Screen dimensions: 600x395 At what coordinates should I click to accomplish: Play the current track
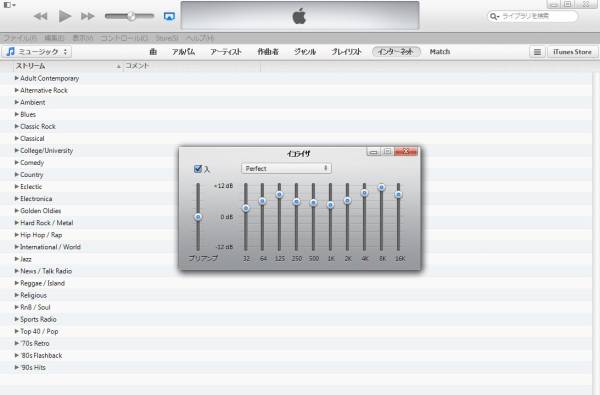(x=65, y=16)
